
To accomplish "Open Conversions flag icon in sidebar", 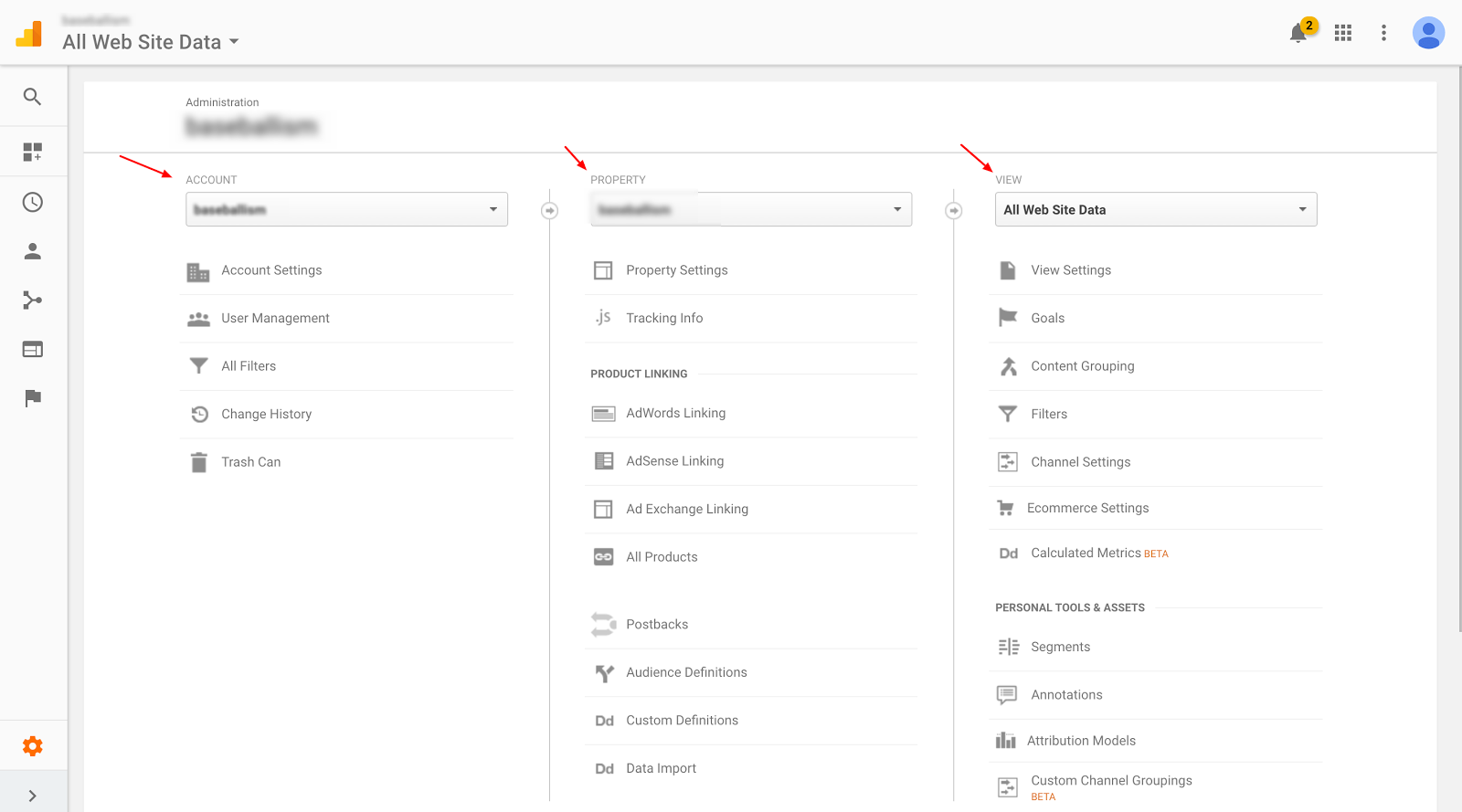I will [33, 398].
